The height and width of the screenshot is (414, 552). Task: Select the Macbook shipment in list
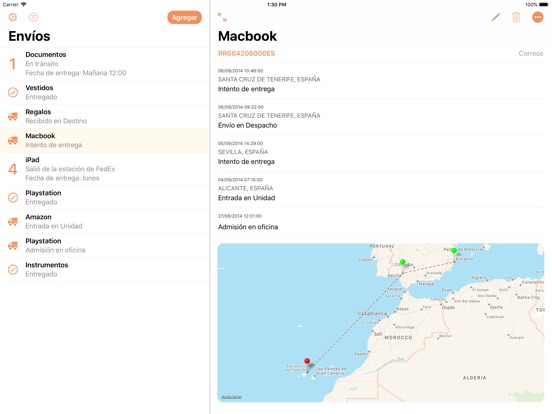[x=105, y=140]
